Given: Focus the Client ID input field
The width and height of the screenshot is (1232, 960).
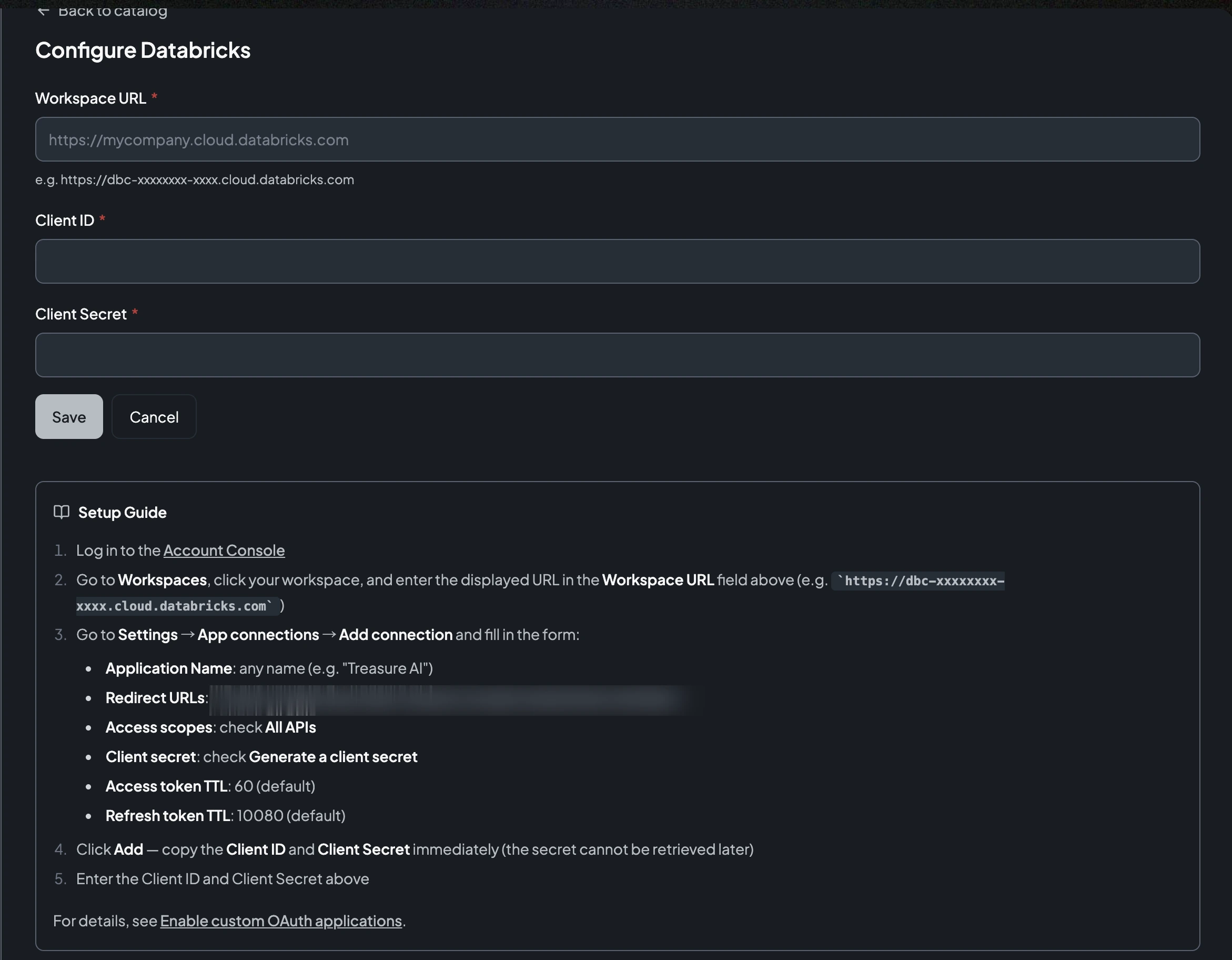Looking at the screenshot, I should (x=617, y=261).
